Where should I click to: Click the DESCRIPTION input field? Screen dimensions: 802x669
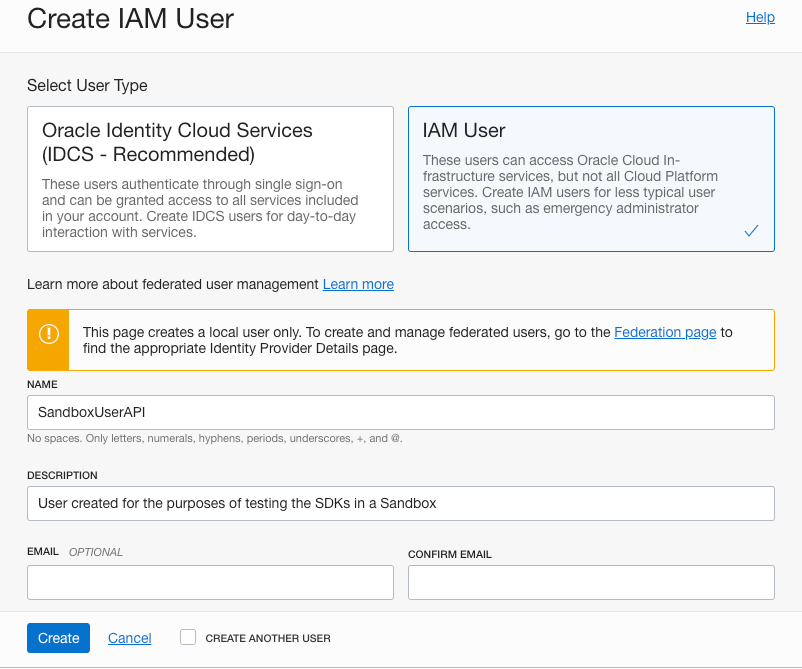400,503
